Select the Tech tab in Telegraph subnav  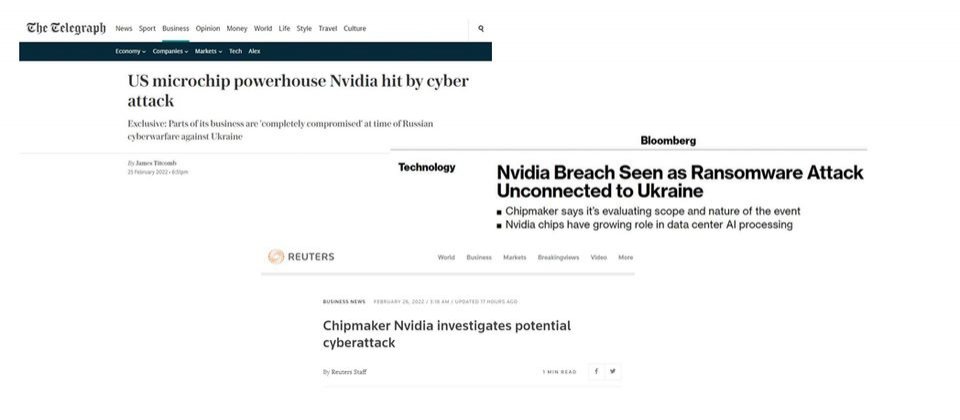pos(235,51)
